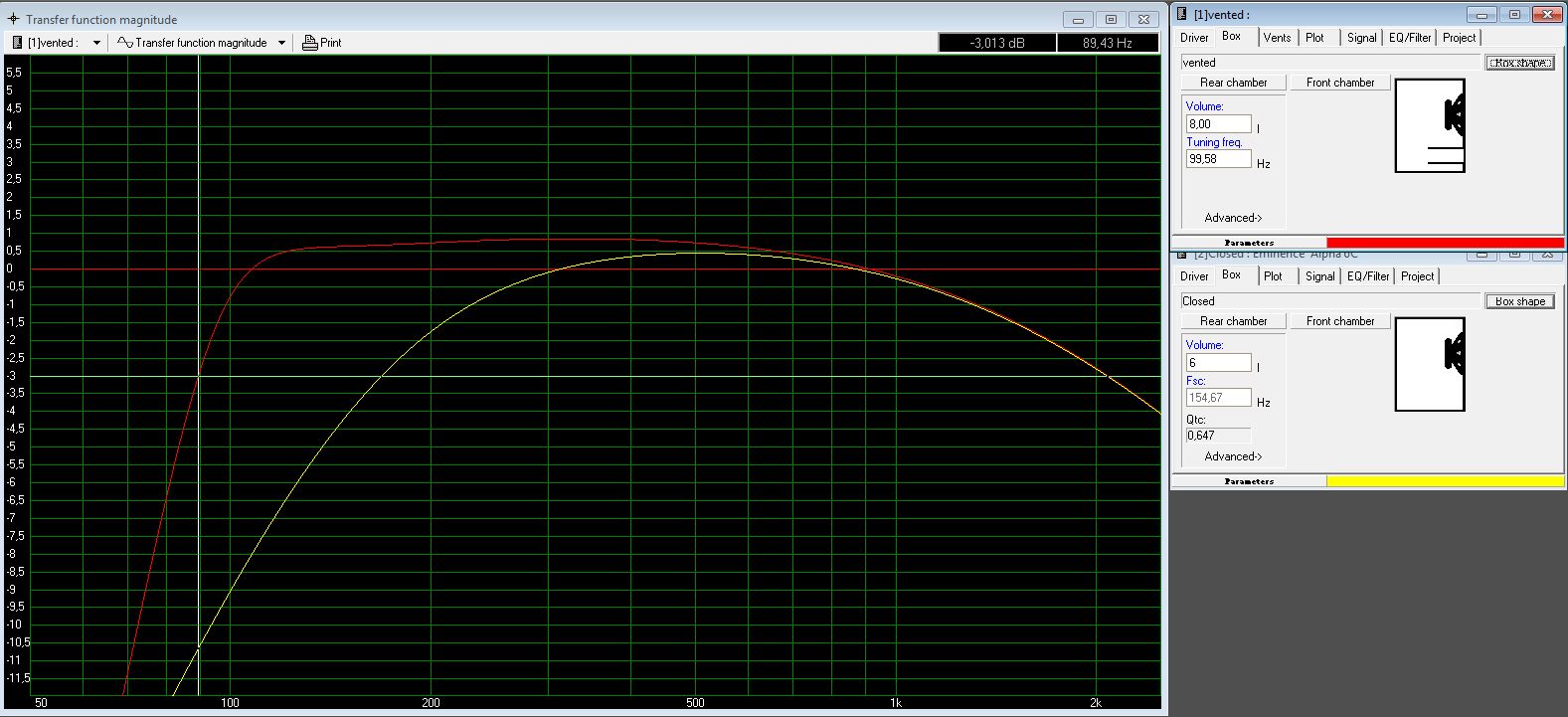Open the Transfer function magnitude plot-type dropdown
The width and height of the screenshot is (1568, 717).
[x=281, y=43]
